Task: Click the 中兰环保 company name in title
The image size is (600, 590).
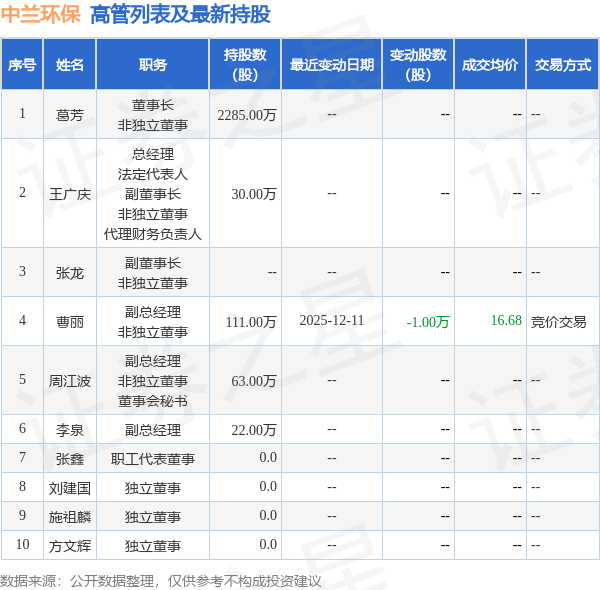Action: 42,15
